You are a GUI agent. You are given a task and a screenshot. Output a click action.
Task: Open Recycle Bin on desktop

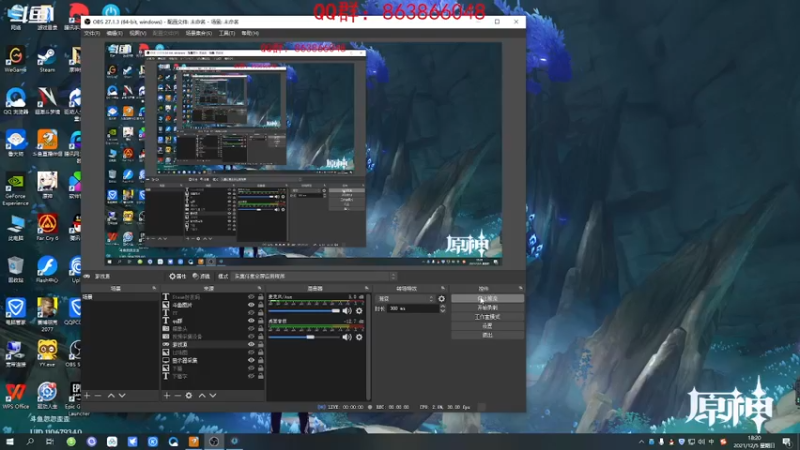15,269
